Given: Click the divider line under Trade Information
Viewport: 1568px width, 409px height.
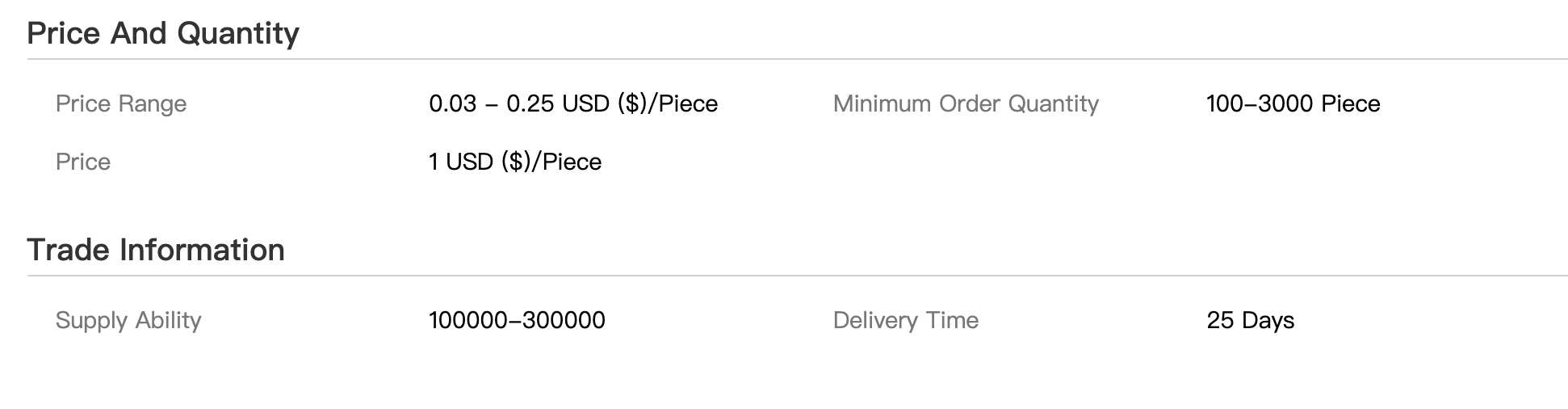Looking at the screenshot, I should [797, 276].
